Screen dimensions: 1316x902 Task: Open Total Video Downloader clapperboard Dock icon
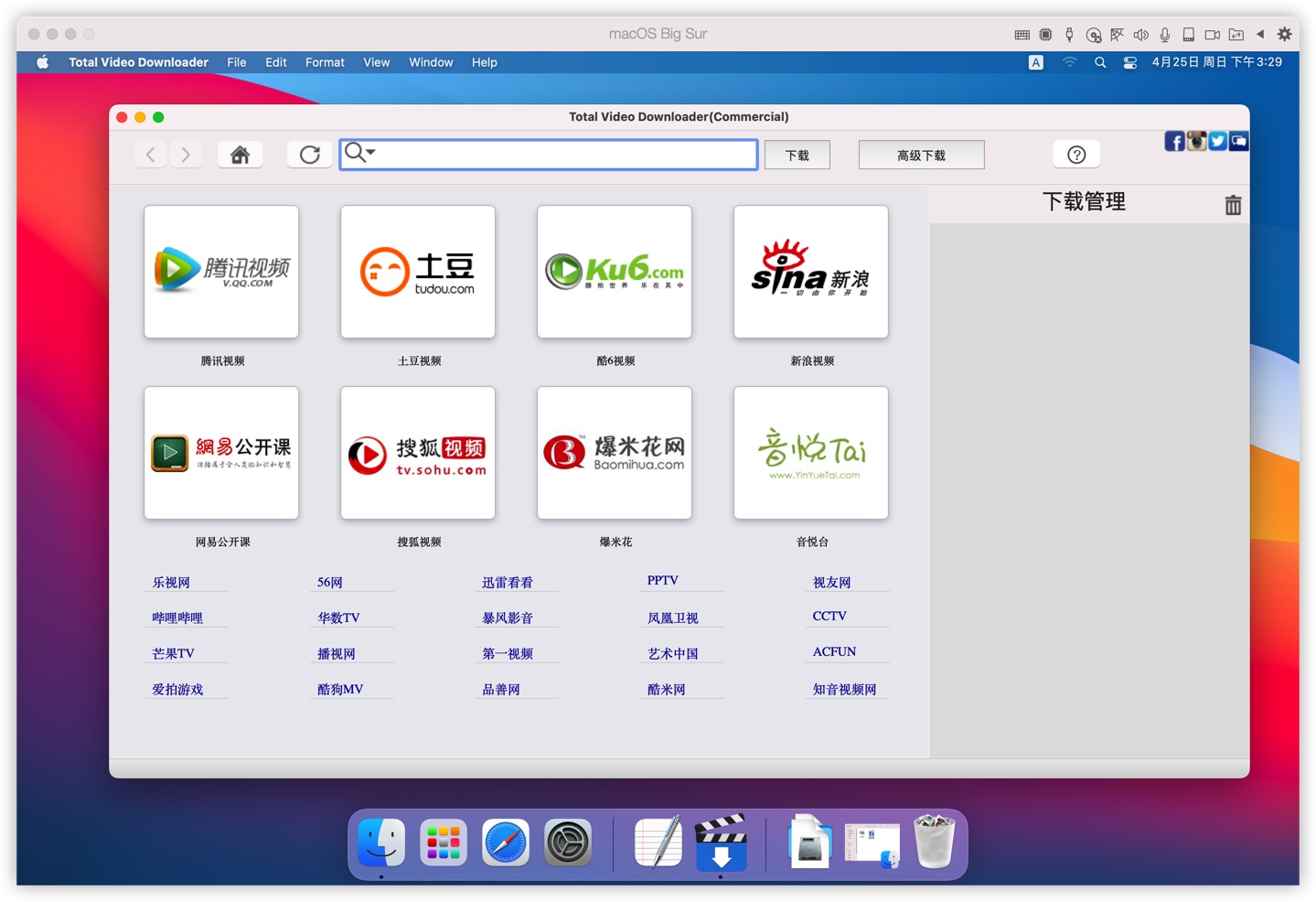[x=721, y=842]
